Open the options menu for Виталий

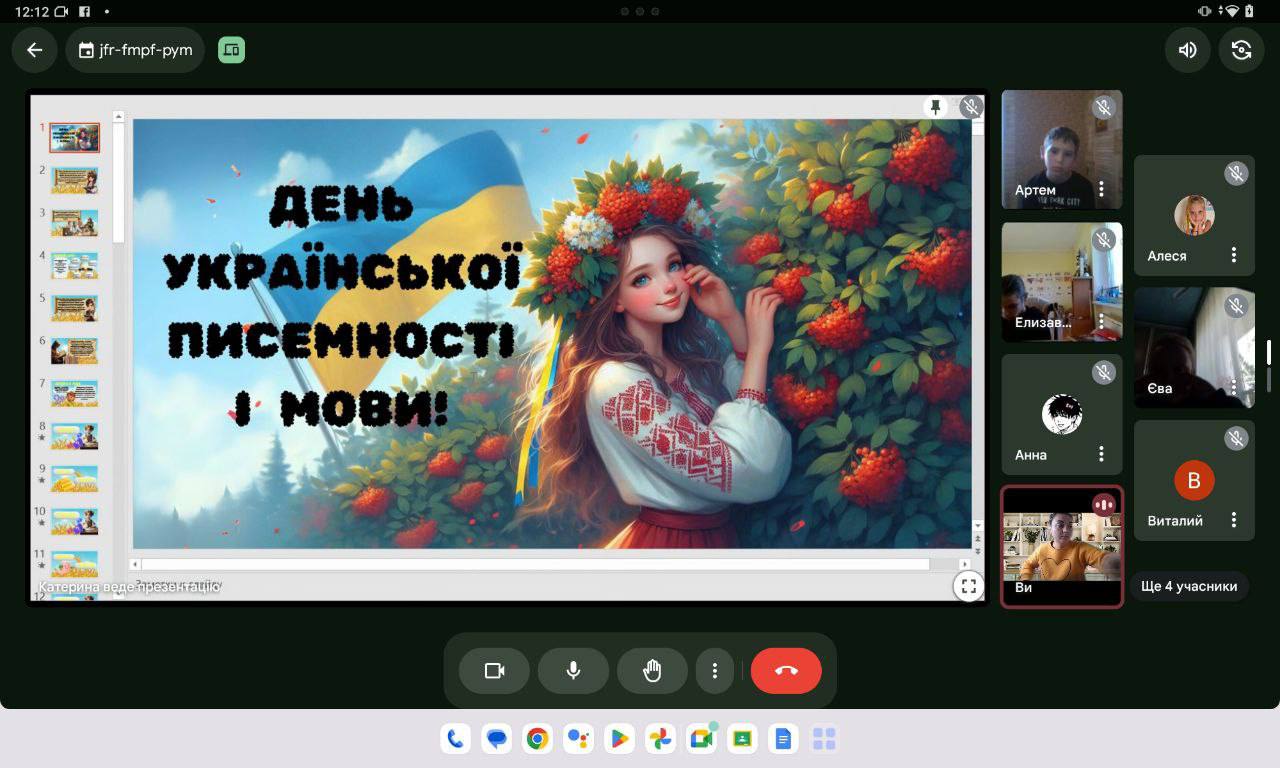click(x=1234, y=520)
